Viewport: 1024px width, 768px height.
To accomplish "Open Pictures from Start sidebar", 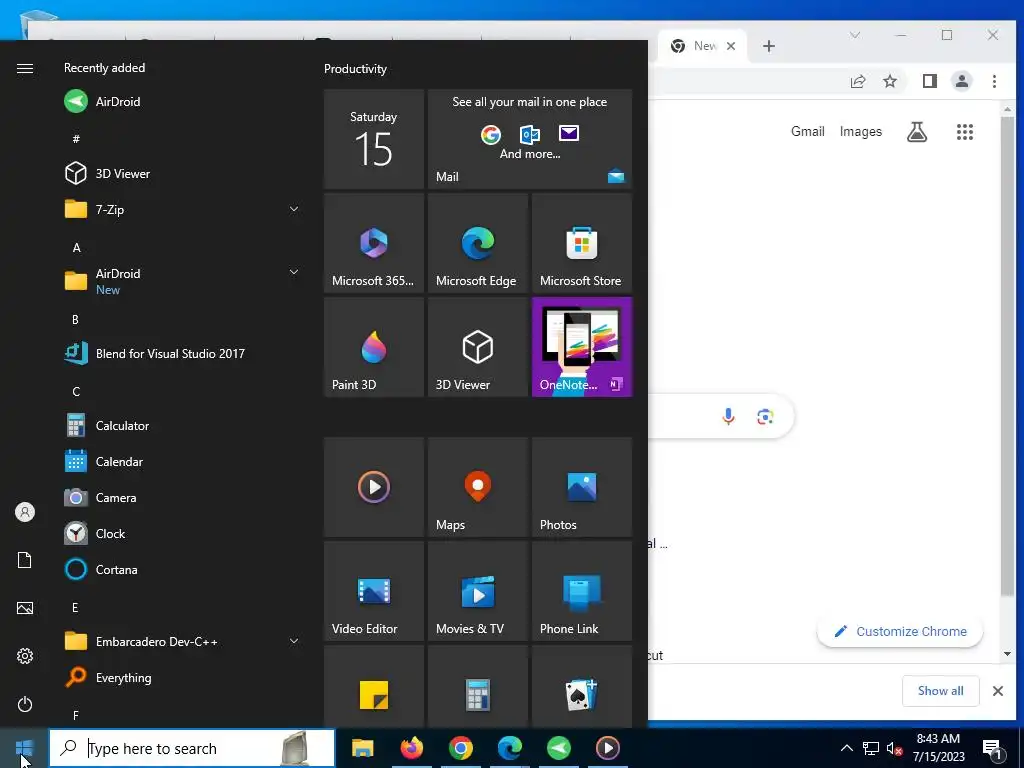I will 25,608.
